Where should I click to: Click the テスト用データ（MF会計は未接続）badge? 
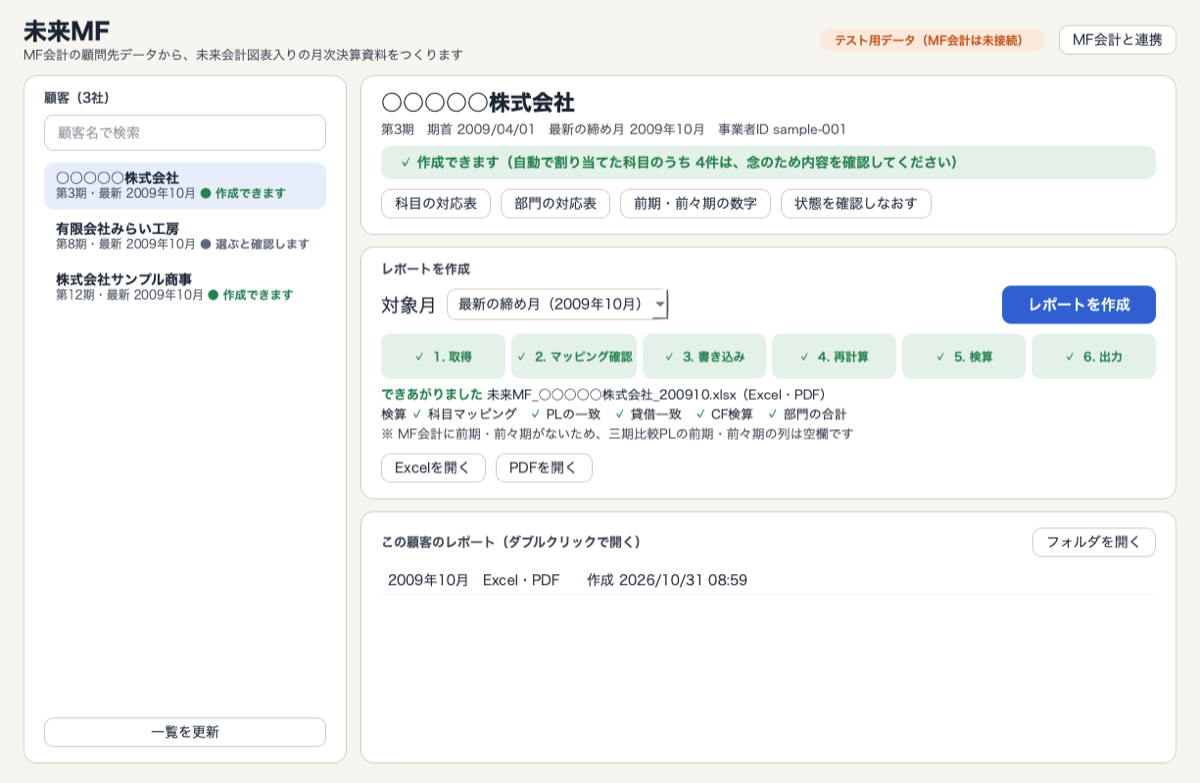pos(932,40)
